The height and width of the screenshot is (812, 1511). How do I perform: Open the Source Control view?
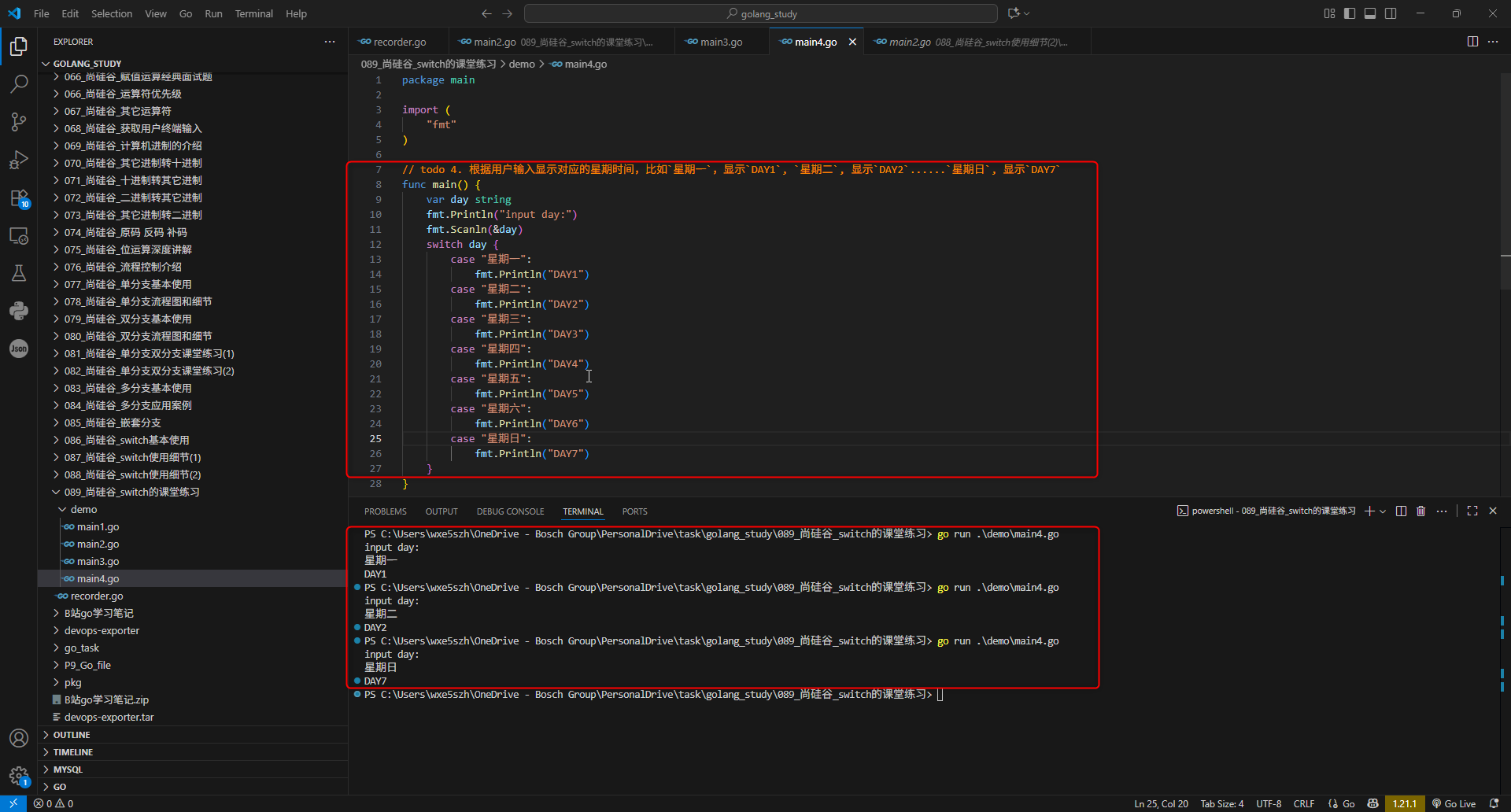pyautogui.click(x=19, y=121)
